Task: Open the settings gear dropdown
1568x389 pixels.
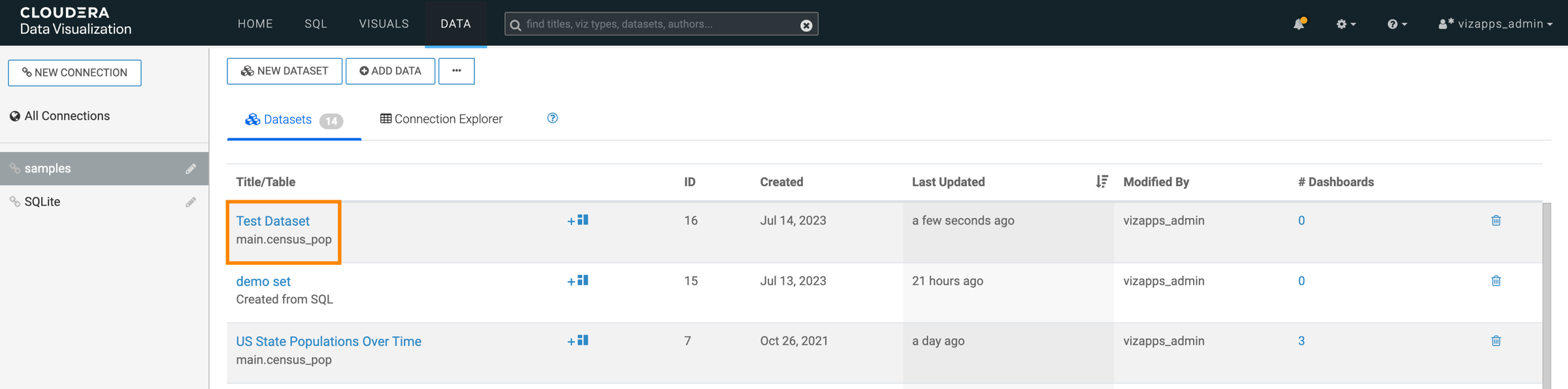Action: coord(1345,24)
